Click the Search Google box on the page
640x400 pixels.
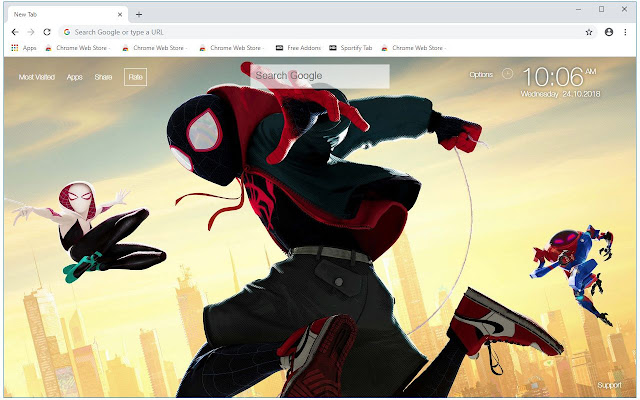pyautogui.click(x=320, y=76)
